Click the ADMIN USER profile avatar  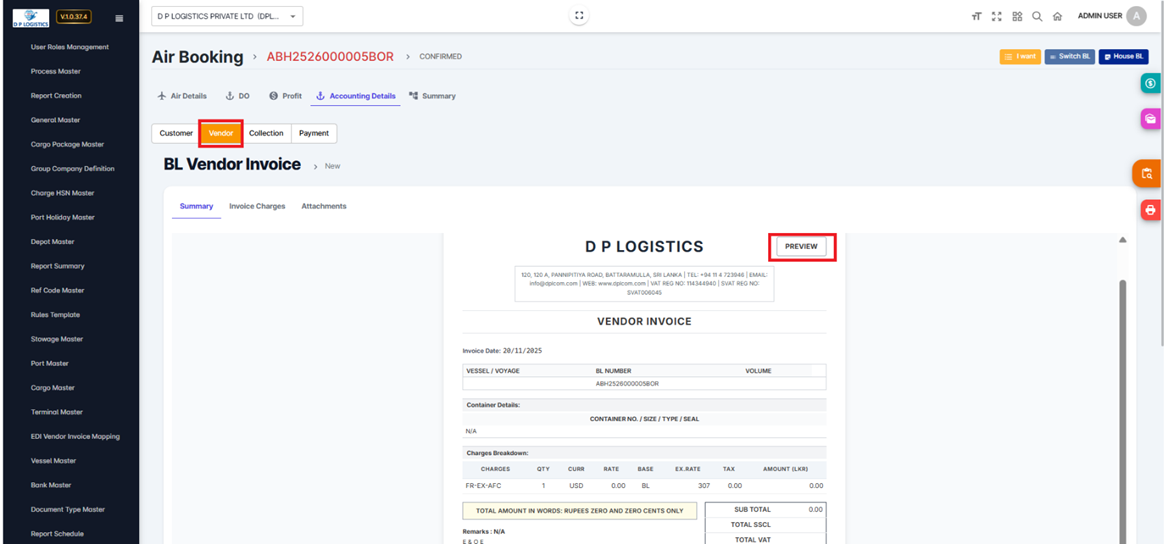tap(1136, 16)
